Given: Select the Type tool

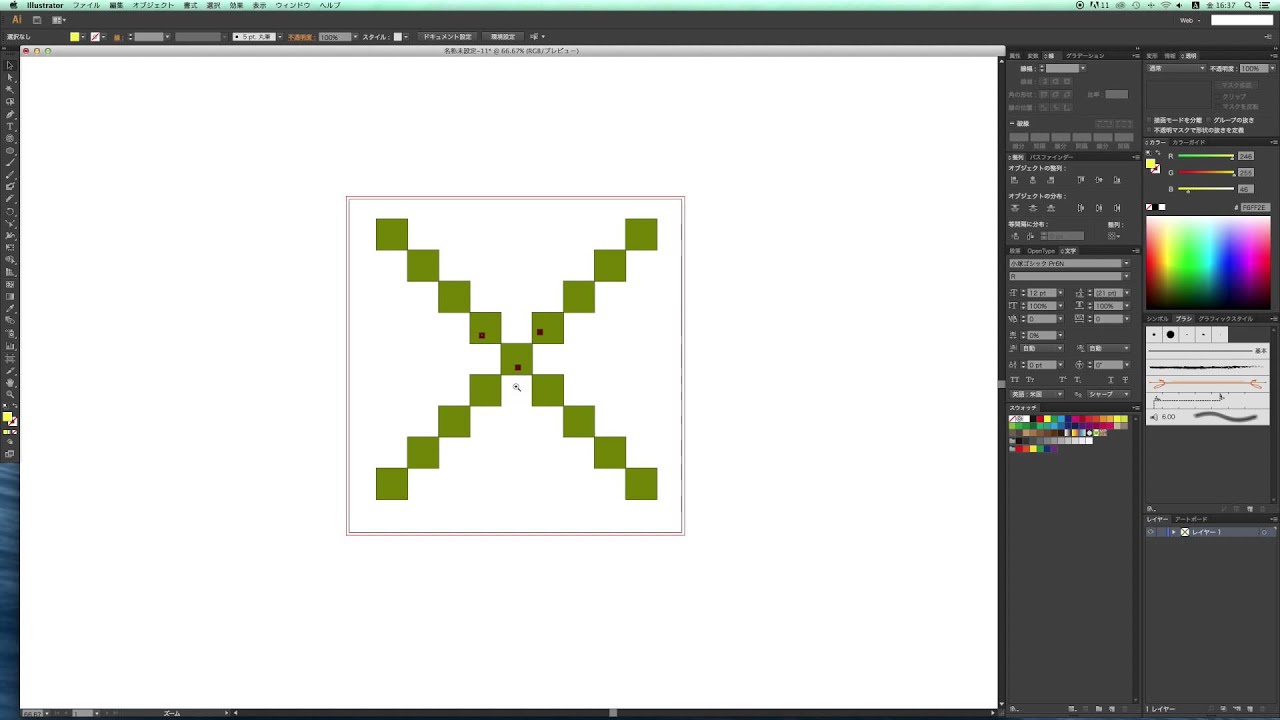Looking at the screenshot, I should coord(10,126).
